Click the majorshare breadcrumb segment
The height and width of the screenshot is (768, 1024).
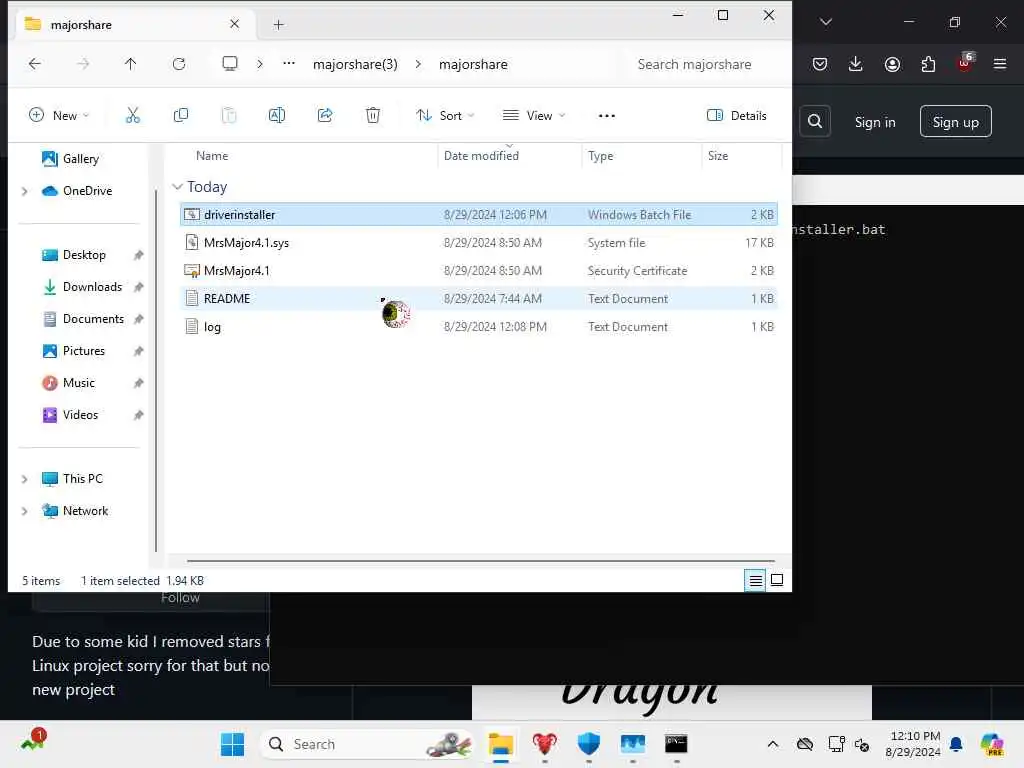(x=473, y=64)
